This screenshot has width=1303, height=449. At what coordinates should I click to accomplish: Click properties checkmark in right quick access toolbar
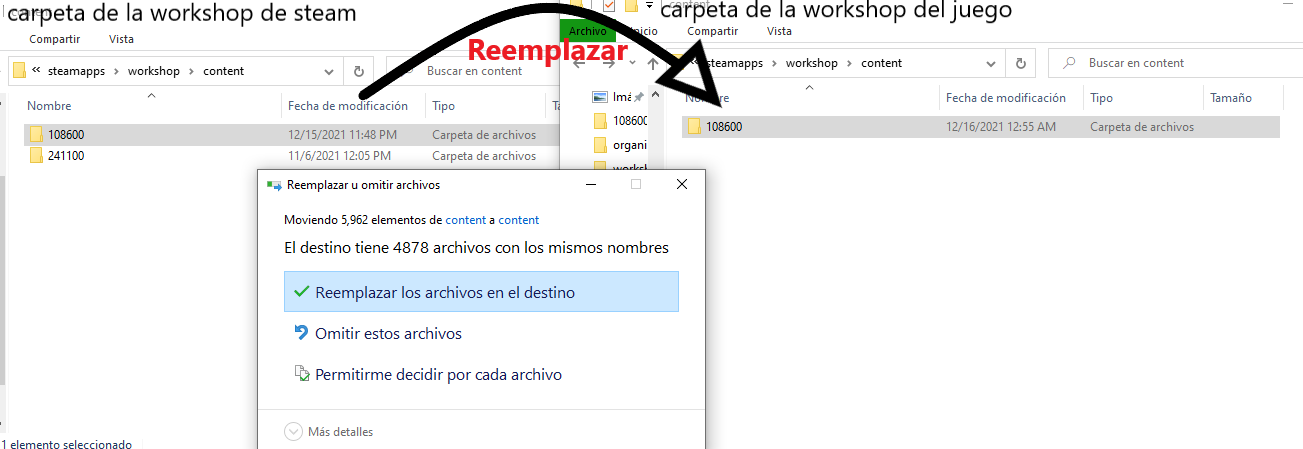pyautogui.click(x=609, y=6)
